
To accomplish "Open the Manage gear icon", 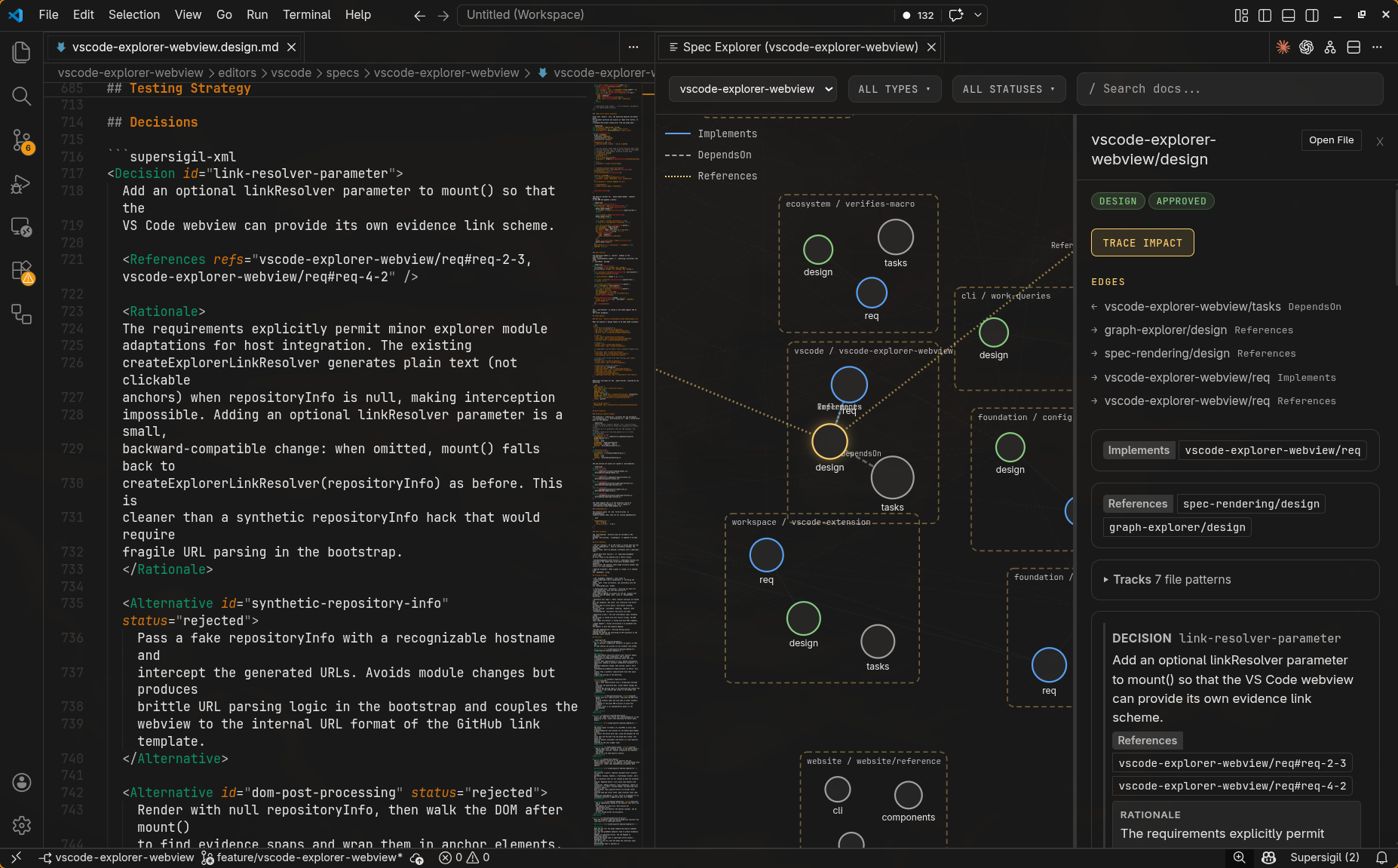I will pyautogui.click(x=21, y=826).
